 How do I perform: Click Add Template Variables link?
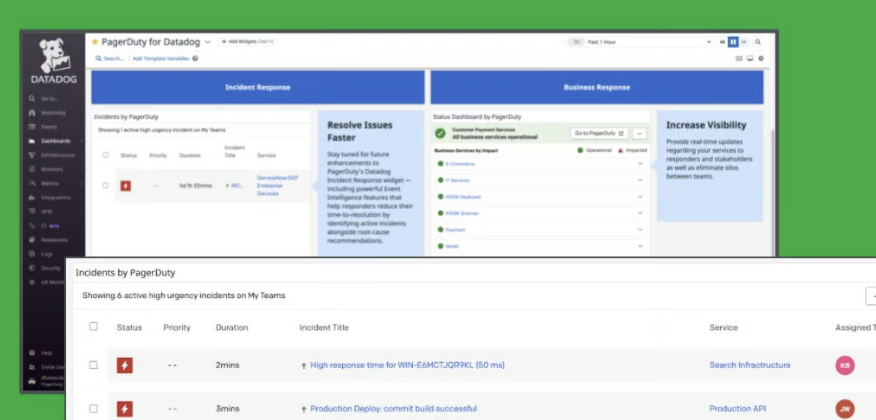(x=161, y=58)
